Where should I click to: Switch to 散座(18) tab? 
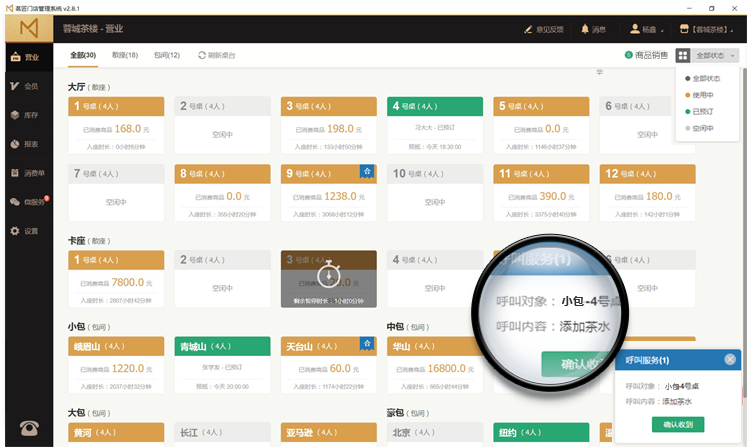pos(125,55)
